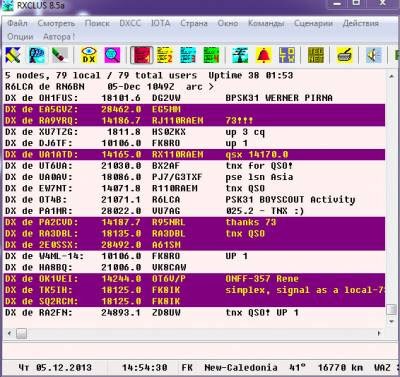Select the green window 4 icon
The image size is (400, 377).
click(x=211, y=55)
